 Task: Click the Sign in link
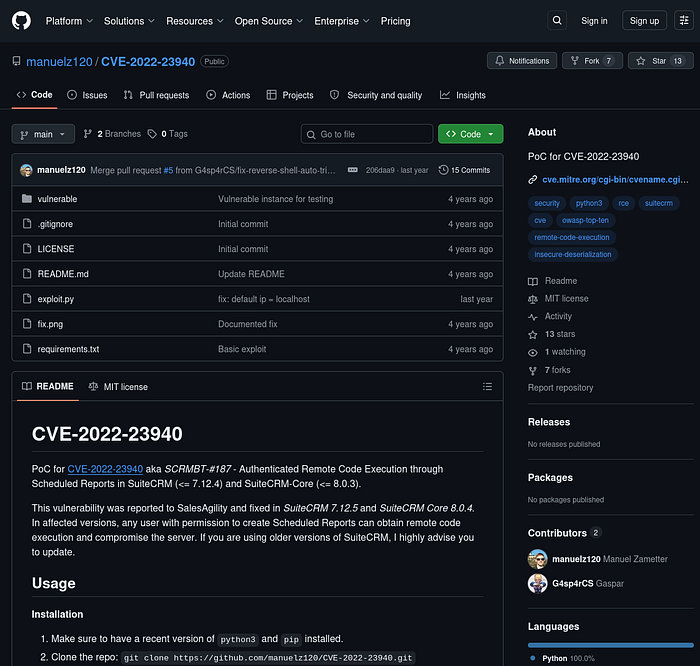594,21
